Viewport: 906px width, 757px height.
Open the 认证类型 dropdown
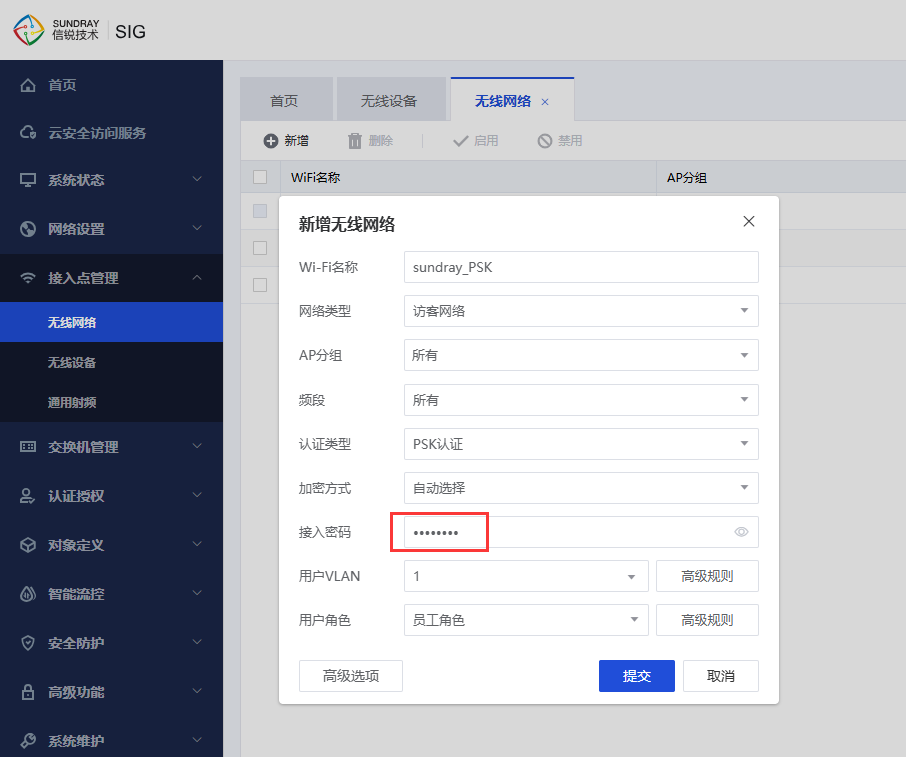pyautogui.click(x=581, y=444)
